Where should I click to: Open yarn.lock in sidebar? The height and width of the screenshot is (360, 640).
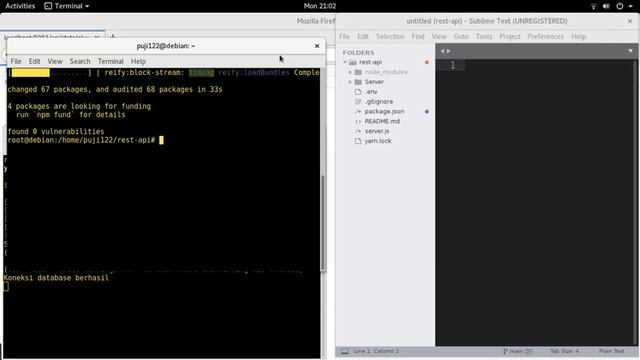(378, 141)
